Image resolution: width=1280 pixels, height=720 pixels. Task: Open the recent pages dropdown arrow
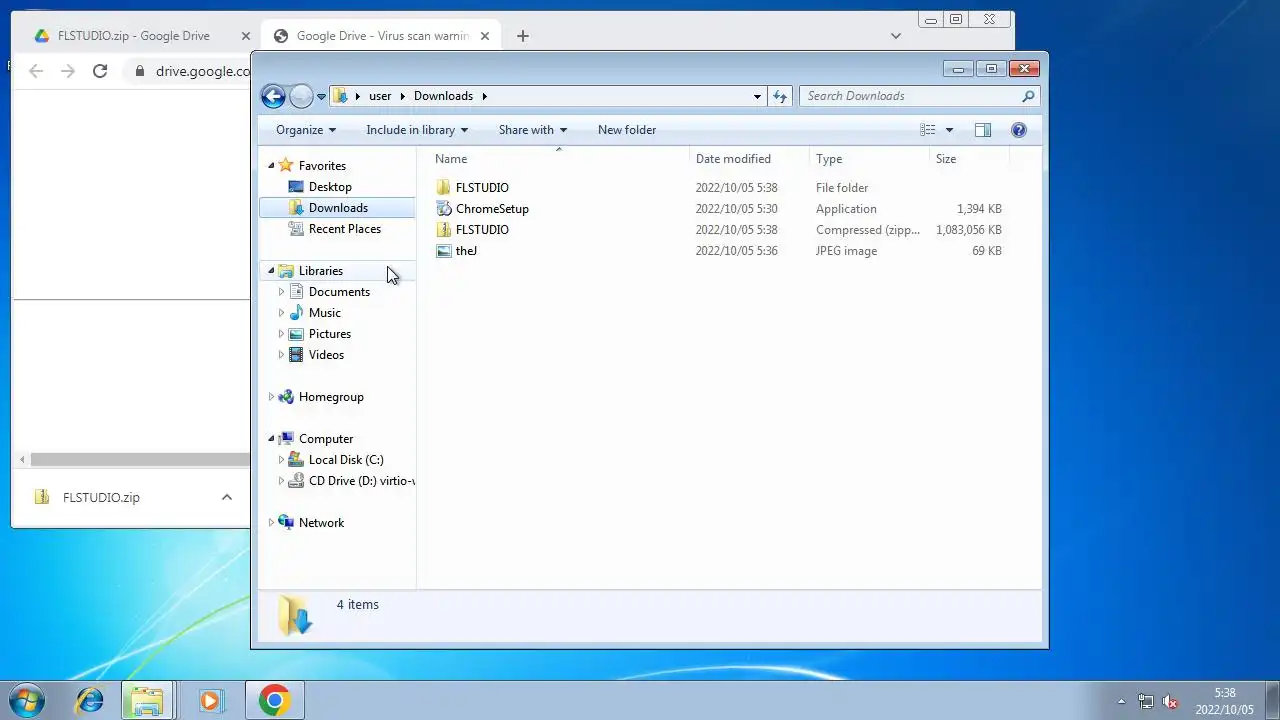point(321,97)
